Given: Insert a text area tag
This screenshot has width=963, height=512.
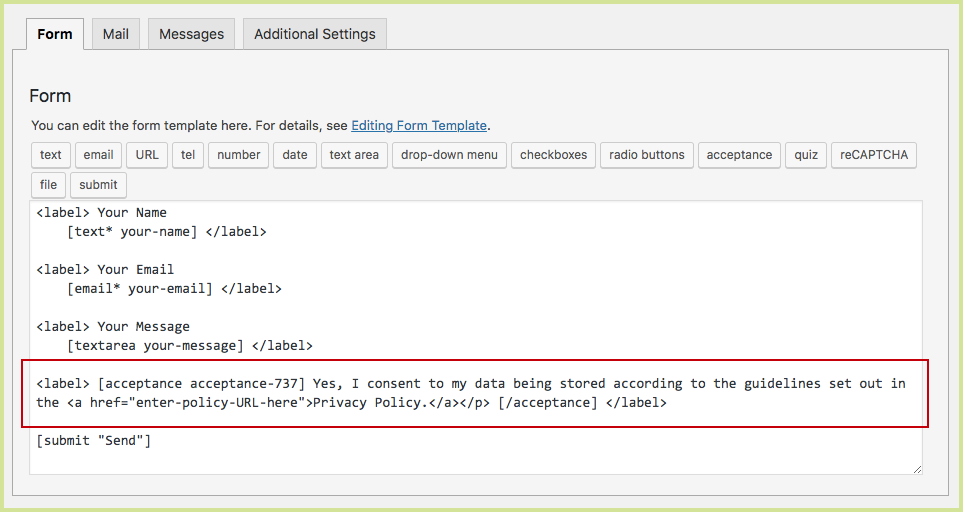Looking at the screenshot, I should (354, 155).
